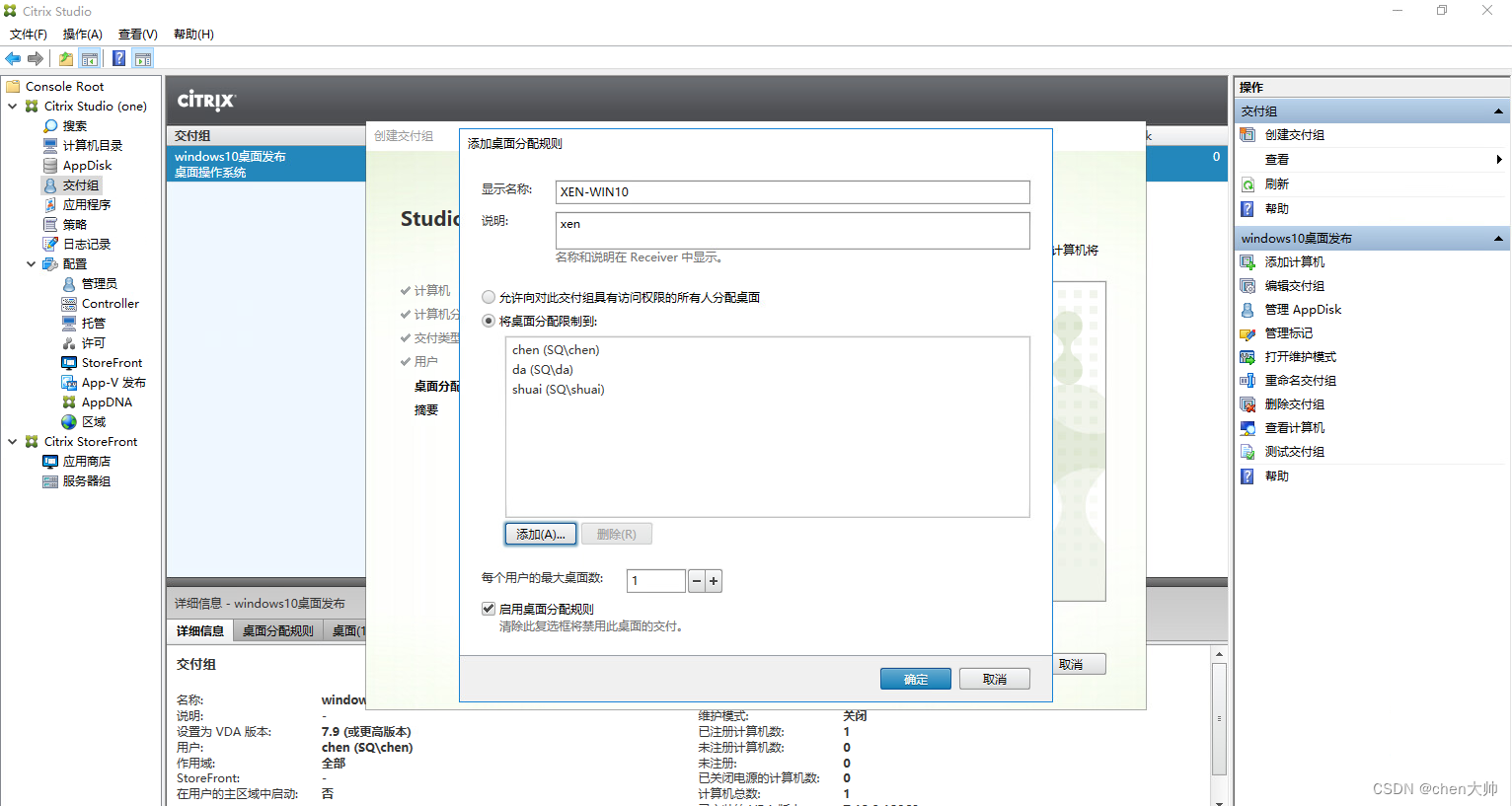Click 删除交付组 in the actions pane
Image resolution: width=1512 pixels, height=806 pixels.
click(x=1295, y=403)
